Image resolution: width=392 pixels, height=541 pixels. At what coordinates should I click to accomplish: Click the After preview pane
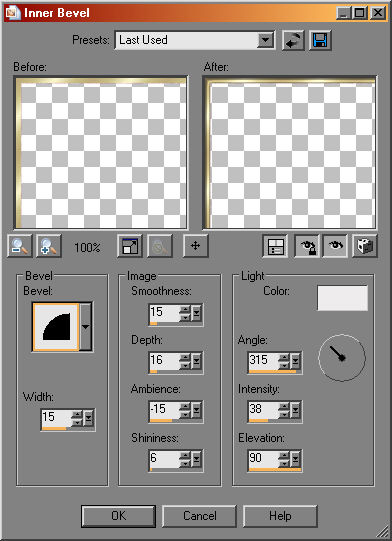[290, 153]
